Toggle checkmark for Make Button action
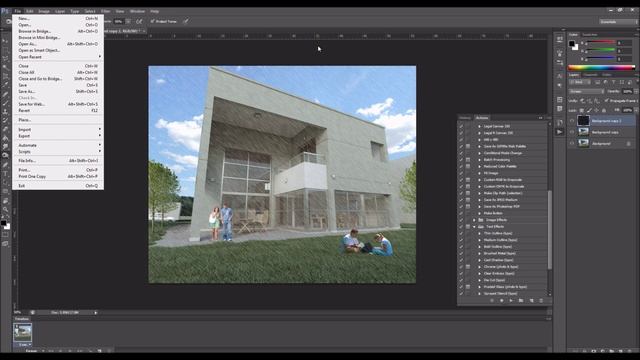 click(461, 213)
